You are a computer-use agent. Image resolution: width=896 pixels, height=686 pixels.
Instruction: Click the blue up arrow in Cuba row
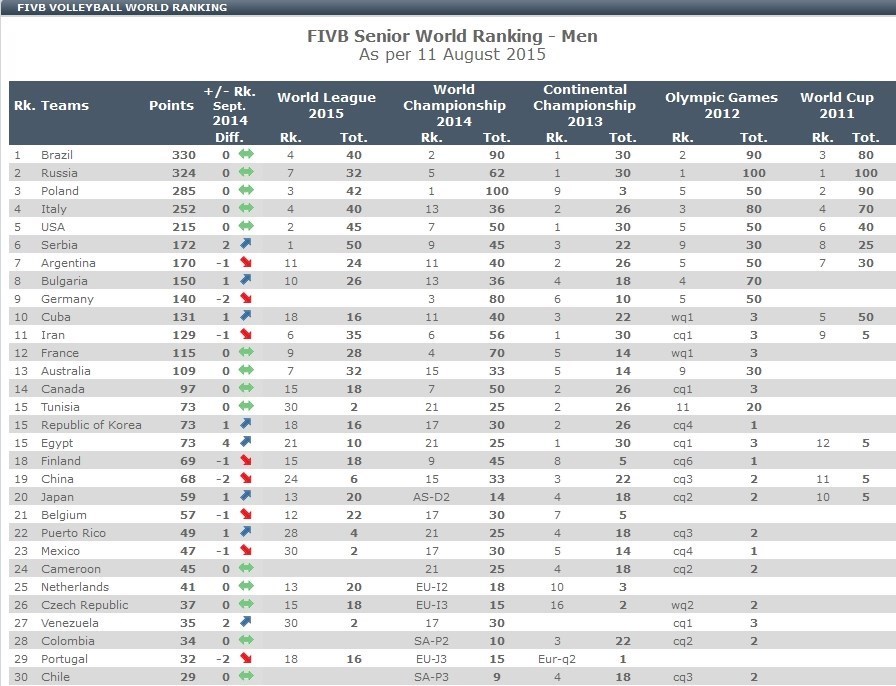point(246,317)
